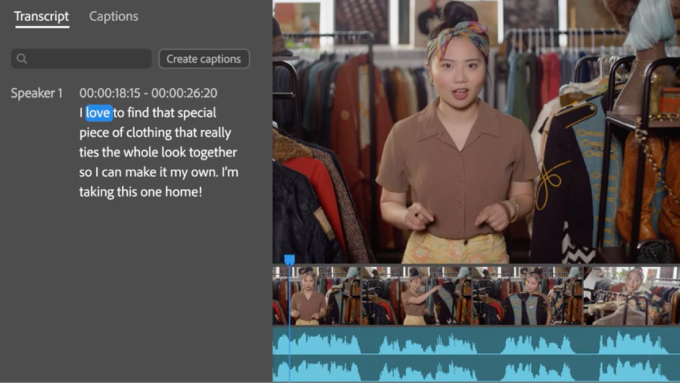The image size is (680, 383).
Task: Click the word "clothing" in transcript
Action: [x=149, y=133]
